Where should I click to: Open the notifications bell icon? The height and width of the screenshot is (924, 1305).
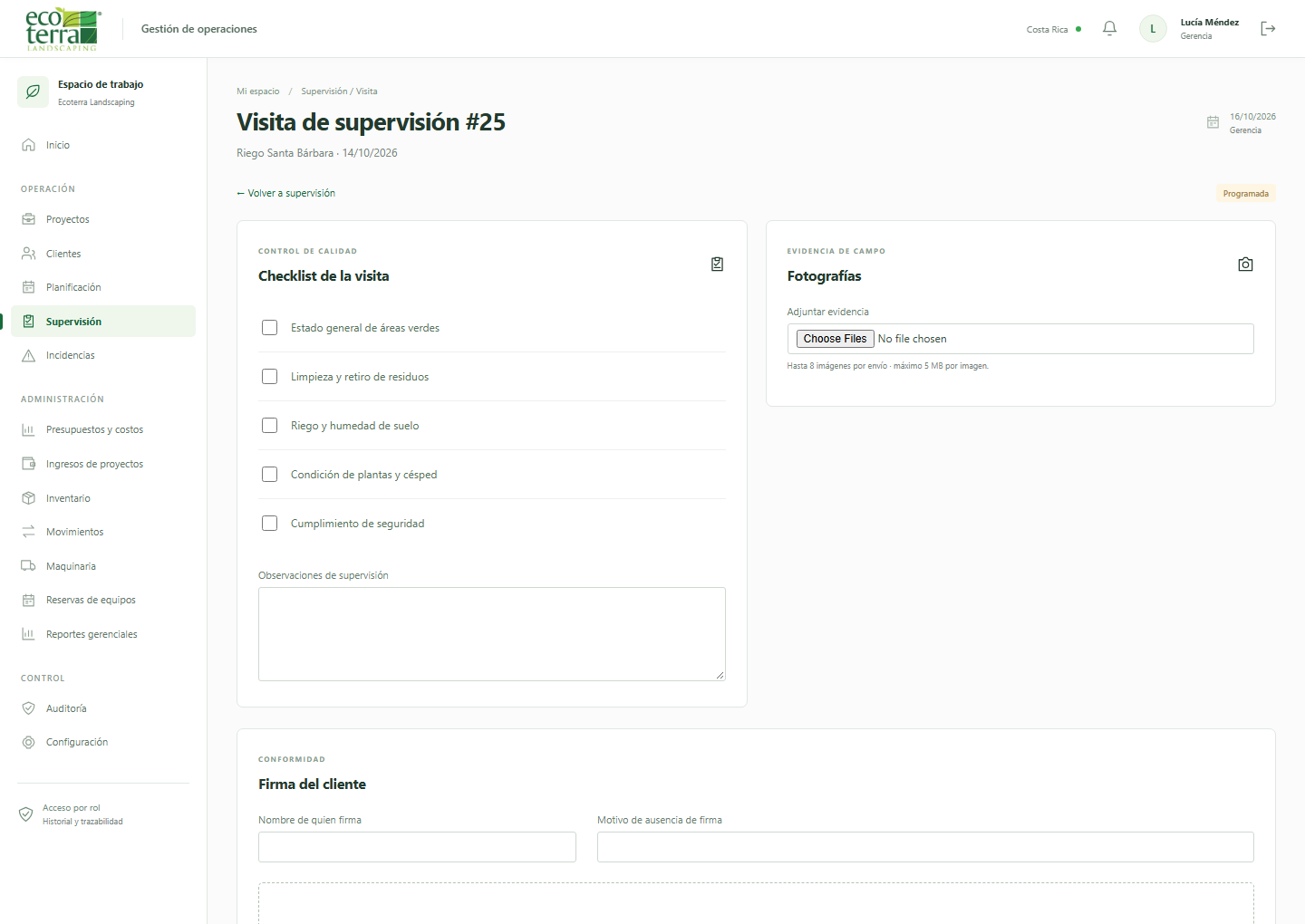(x=1109, y=29)
